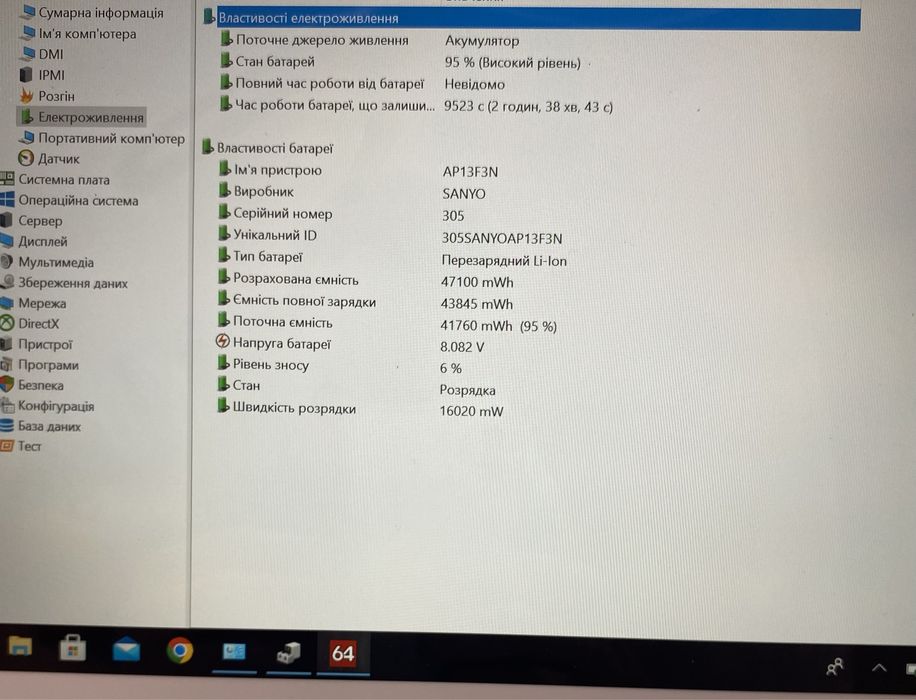Select the Тип батареї row label
This screenshot has height=700, width=916.
click(268, 257)
